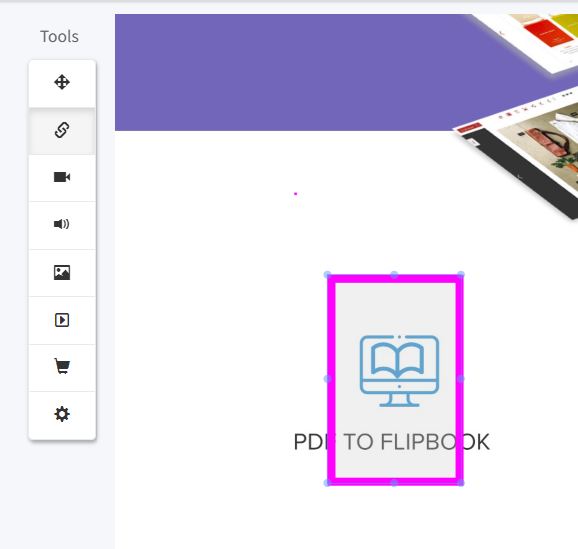Click the PDF TO FLIPBOOK text

point(391,442)
